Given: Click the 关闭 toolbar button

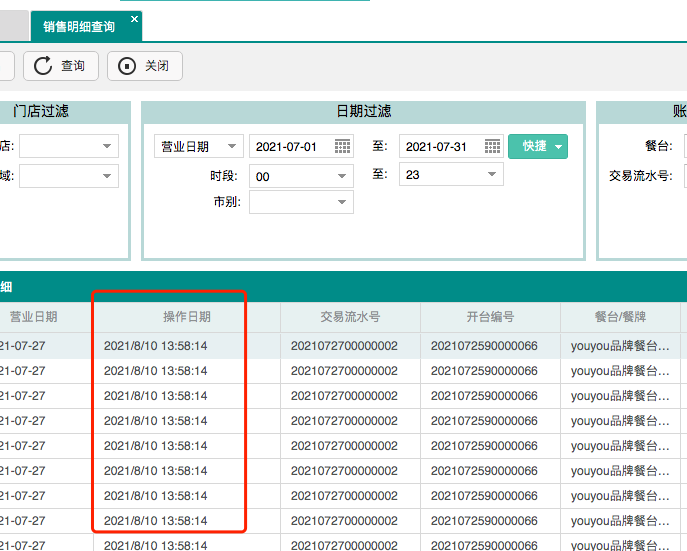Looking at the screenshot, I should 145,66.
